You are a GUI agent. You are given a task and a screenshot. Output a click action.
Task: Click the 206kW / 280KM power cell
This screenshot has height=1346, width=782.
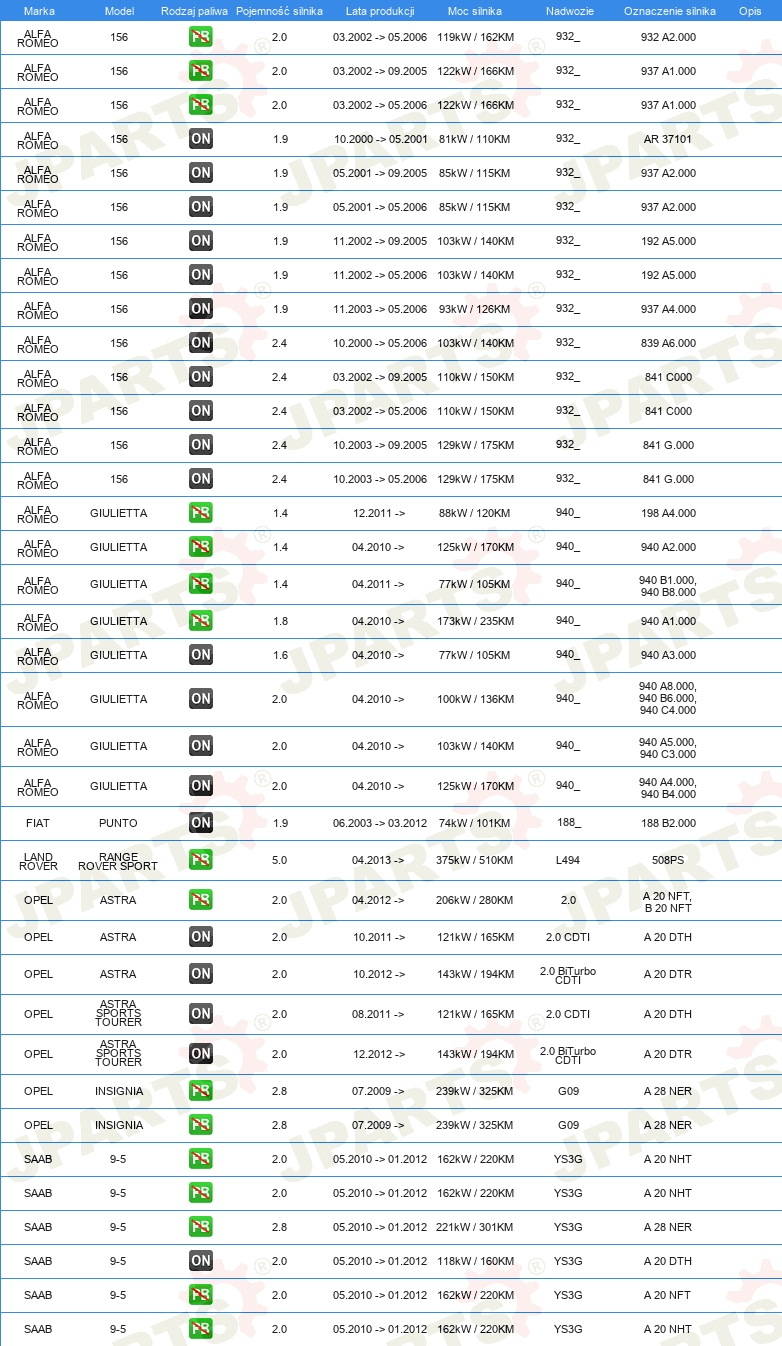click(x=474, y=900)
